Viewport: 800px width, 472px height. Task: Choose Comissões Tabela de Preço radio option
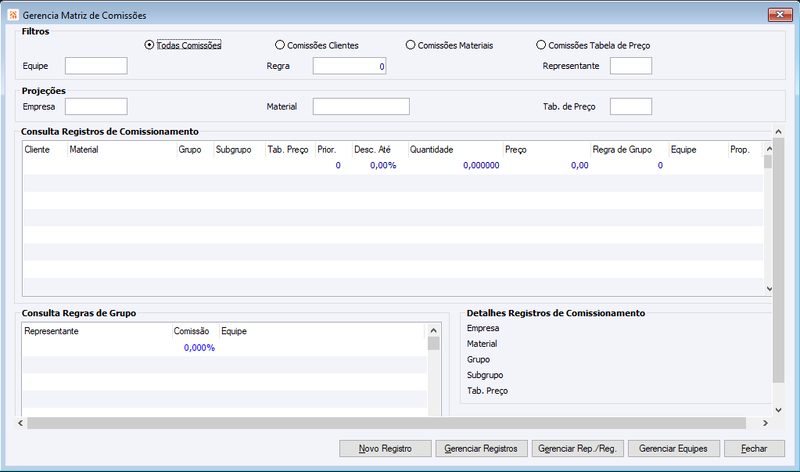(x=593, y=45)
